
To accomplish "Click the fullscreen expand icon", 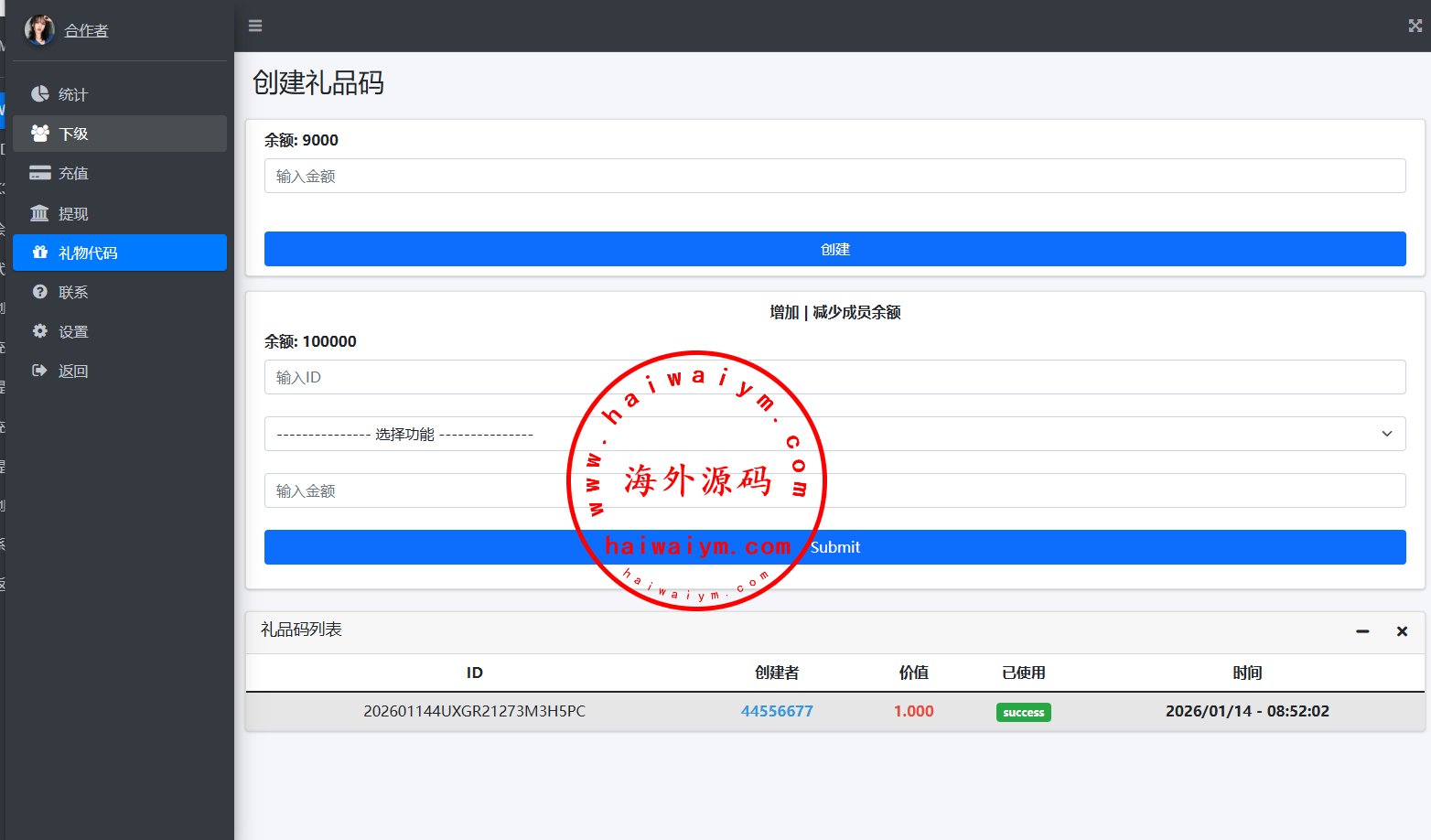I will click(x=1415, y=26).
